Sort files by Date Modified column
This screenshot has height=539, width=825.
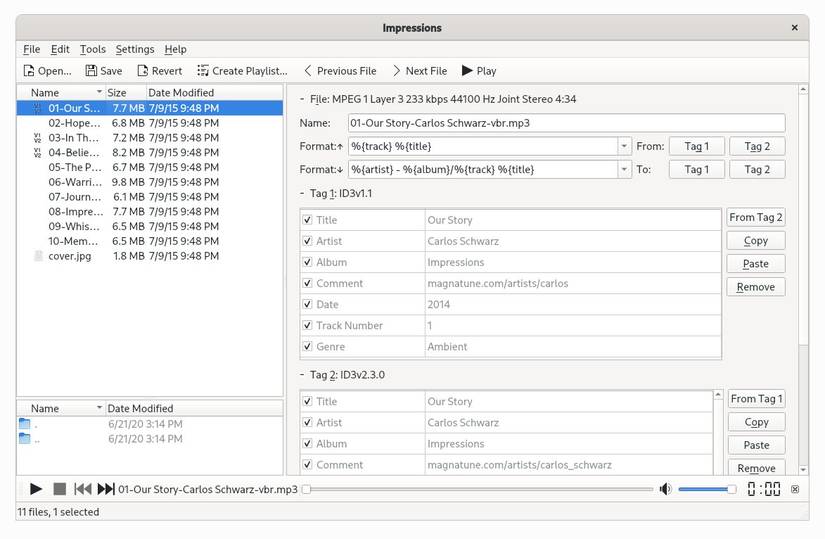pos(214,93)
